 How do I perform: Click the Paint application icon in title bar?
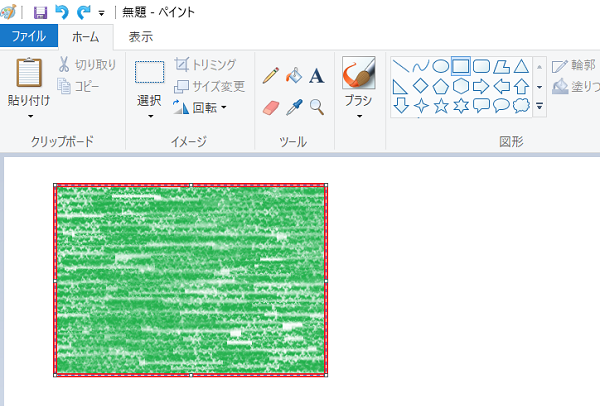click(x=8, y=12)
